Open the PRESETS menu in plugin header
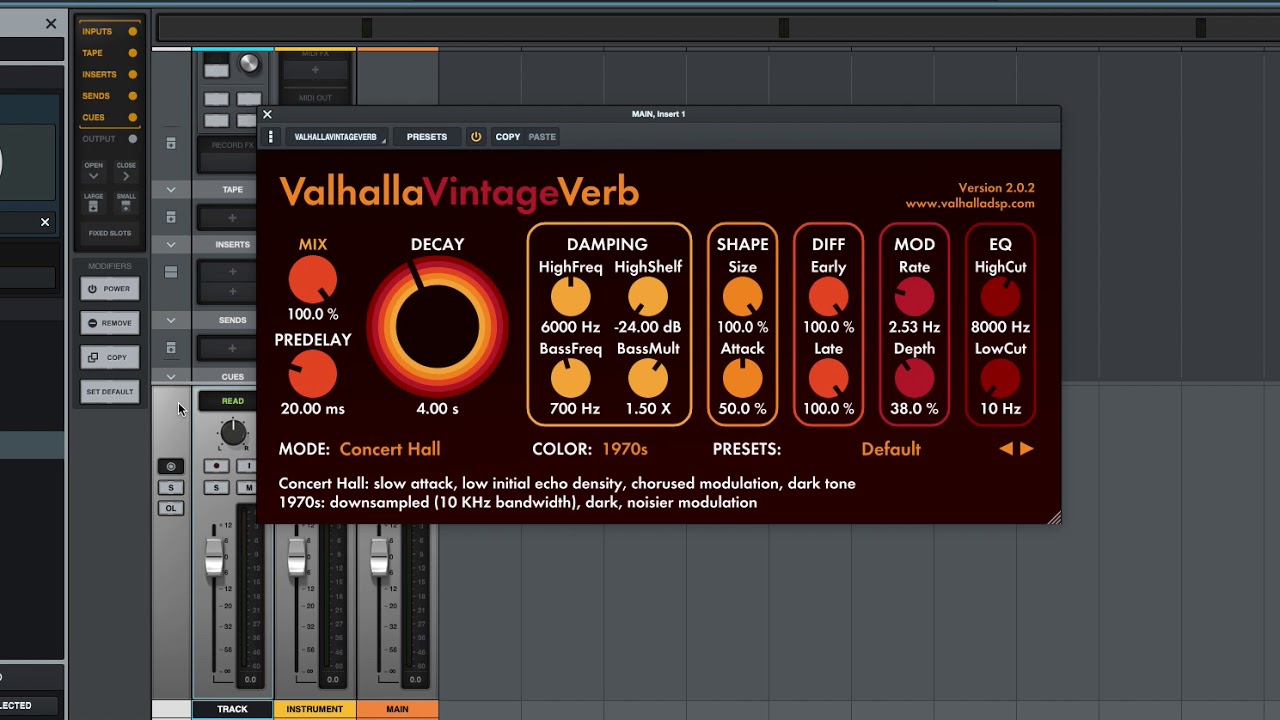 pyautogui.click(x=427, y=137)
